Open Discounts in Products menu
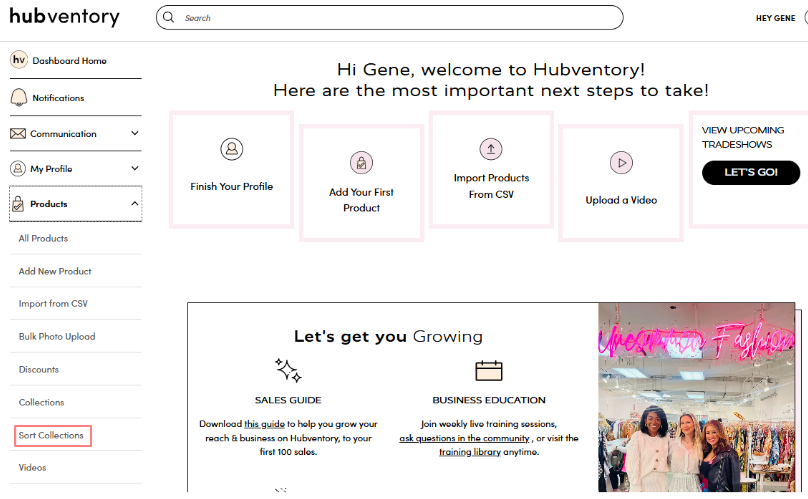The width and height of the screenshot is (808, 499). pyautogui.click(x=39, y=370)
